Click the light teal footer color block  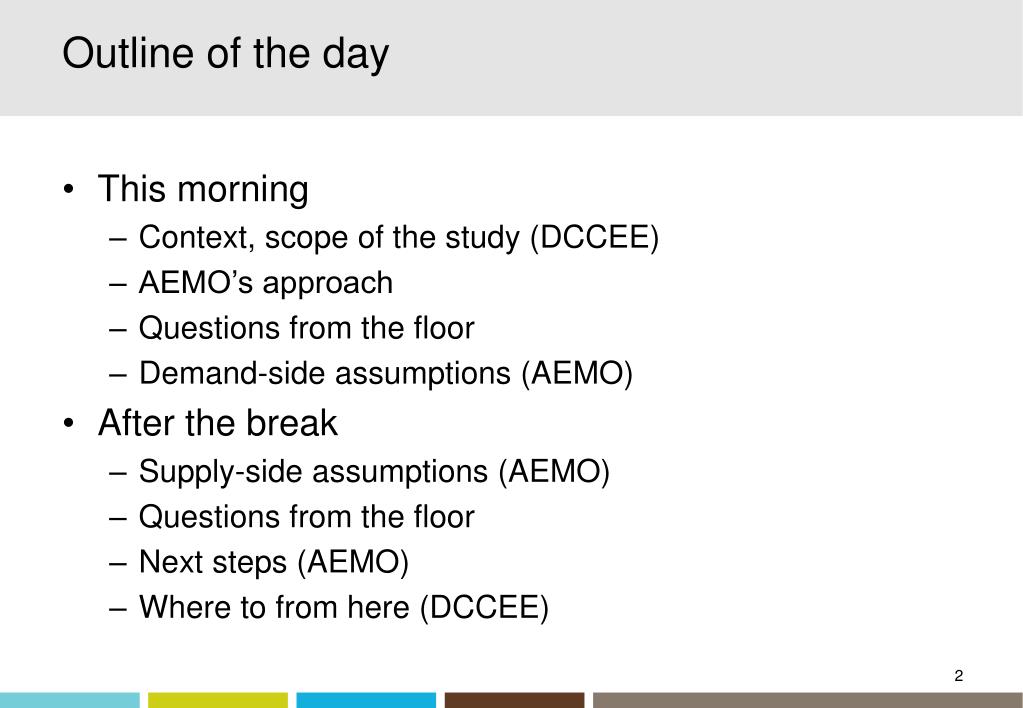70,700
